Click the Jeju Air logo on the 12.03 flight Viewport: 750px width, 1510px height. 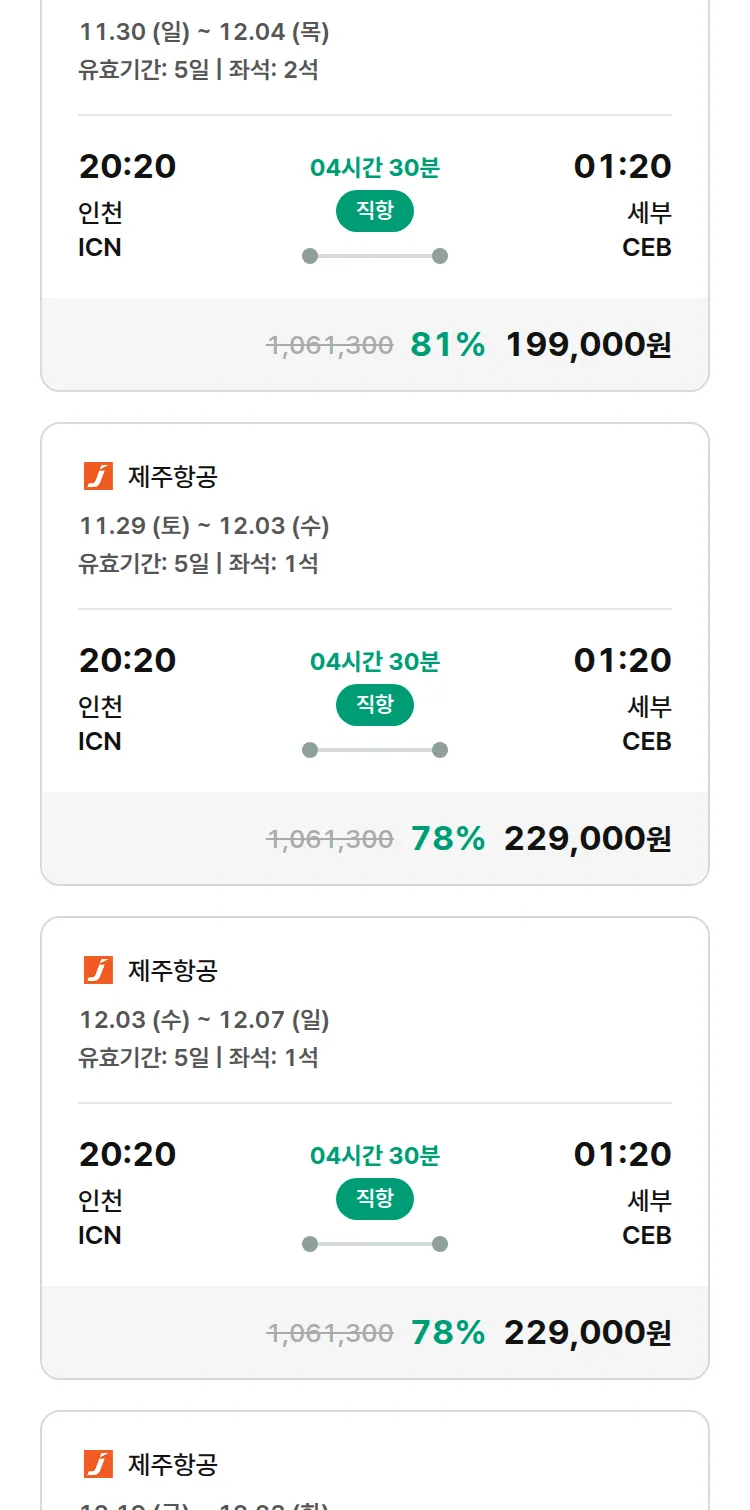coord(98,970)
